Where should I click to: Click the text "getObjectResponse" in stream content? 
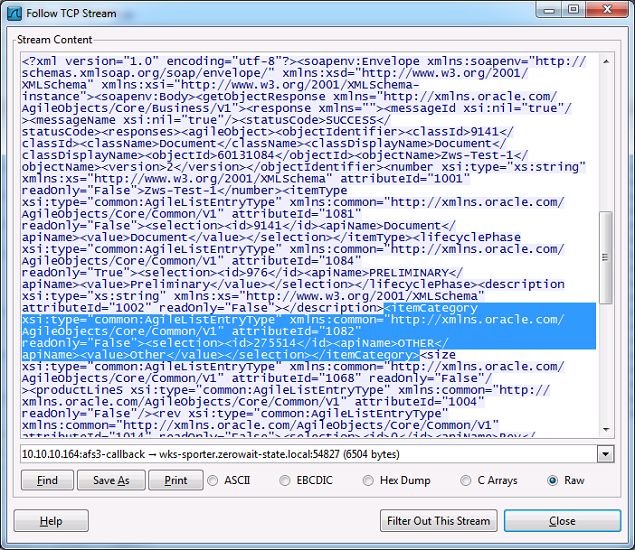pyautogui.click(x=264, y=96)
